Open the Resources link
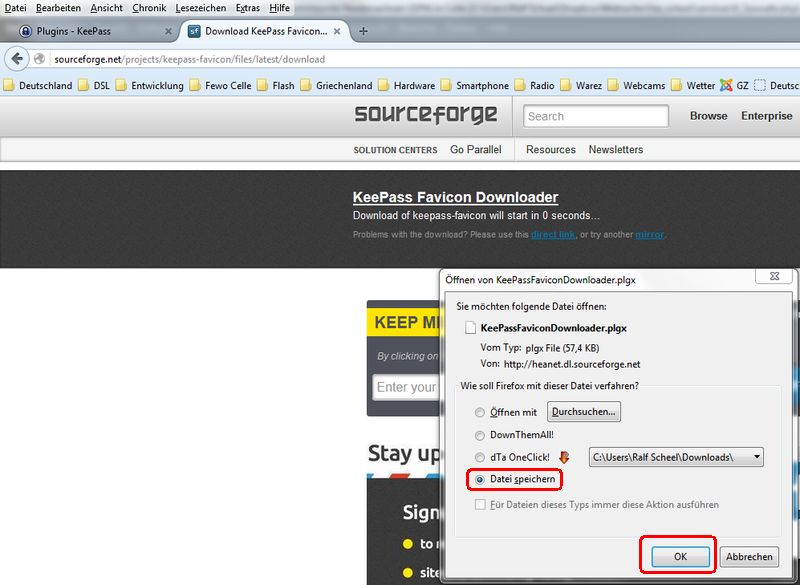Image resolution: width=800 pixels, height=585 pixels. (x=551, y=149)
